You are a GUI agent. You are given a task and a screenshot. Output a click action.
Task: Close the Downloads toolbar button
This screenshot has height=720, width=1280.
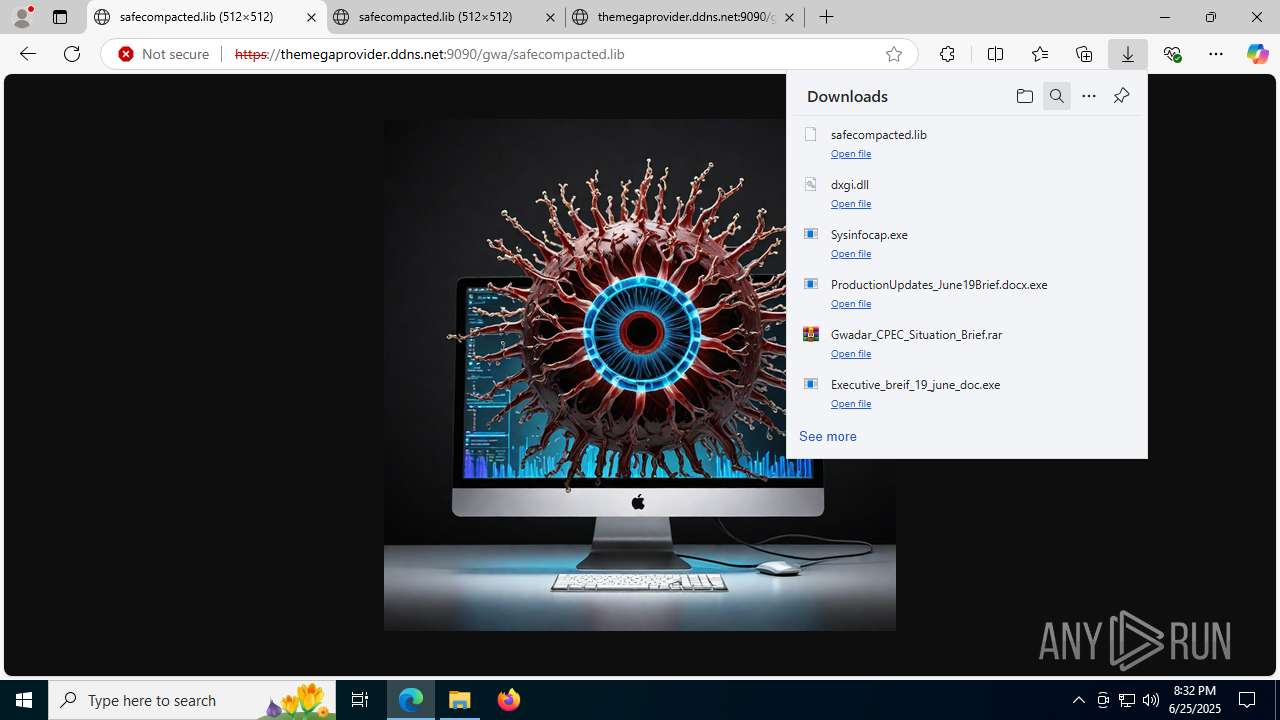point(1128,54)
